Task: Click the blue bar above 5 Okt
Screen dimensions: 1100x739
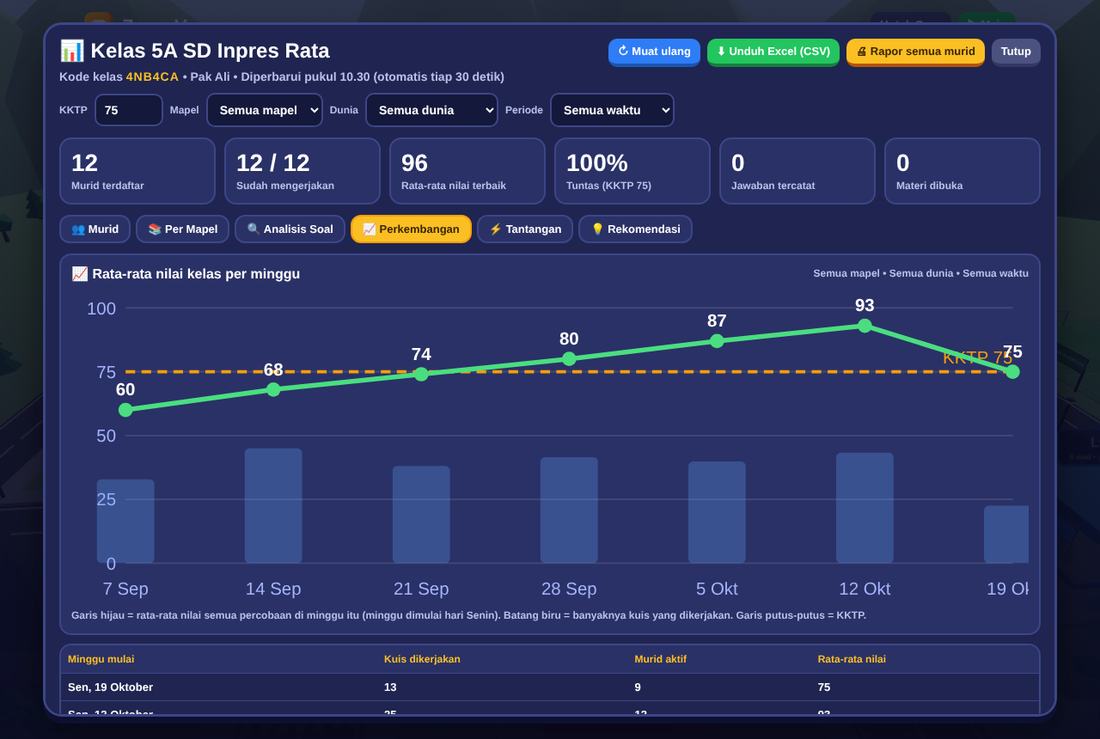Action: point(717,512)
